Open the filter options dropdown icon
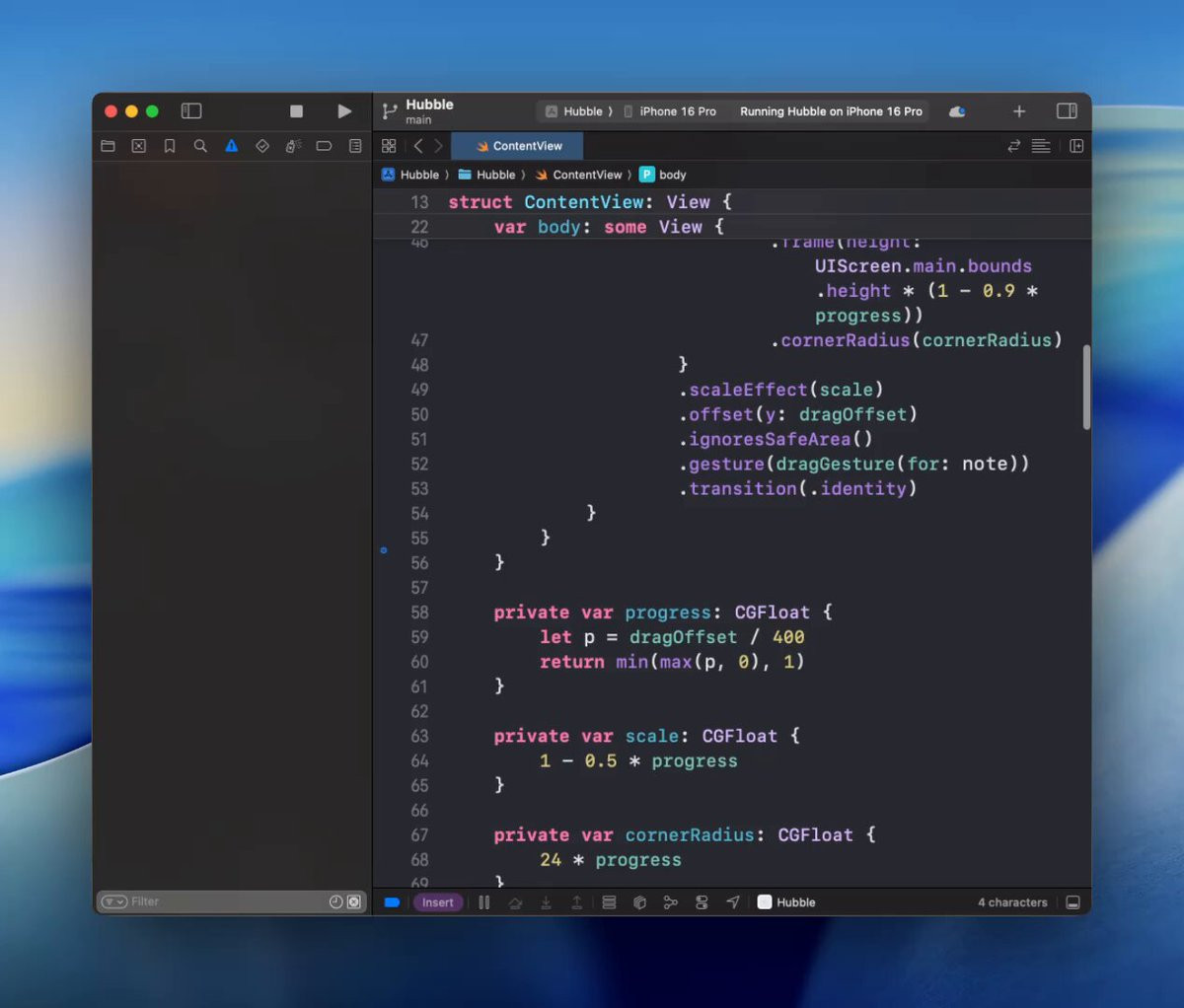This screenshot has width=1184, height=1008. (x=114, y=901)
